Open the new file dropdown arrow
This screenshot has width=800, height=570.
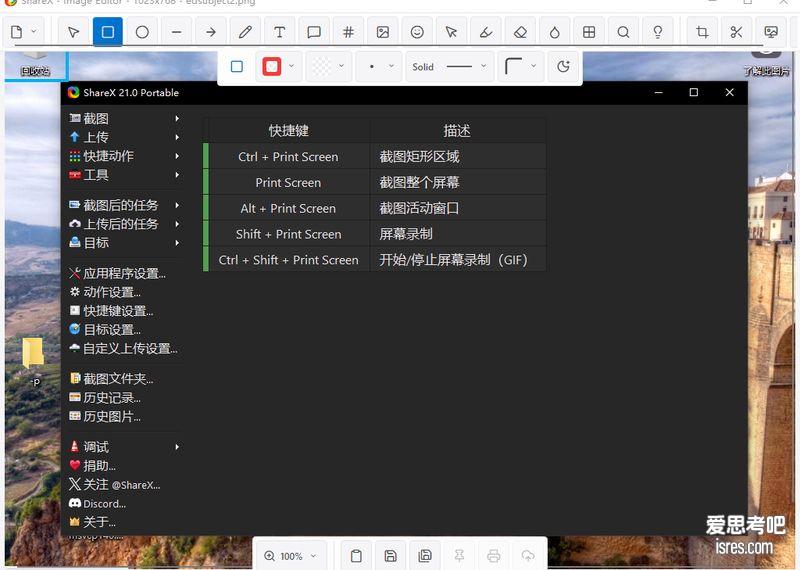(x=34, y=32)
